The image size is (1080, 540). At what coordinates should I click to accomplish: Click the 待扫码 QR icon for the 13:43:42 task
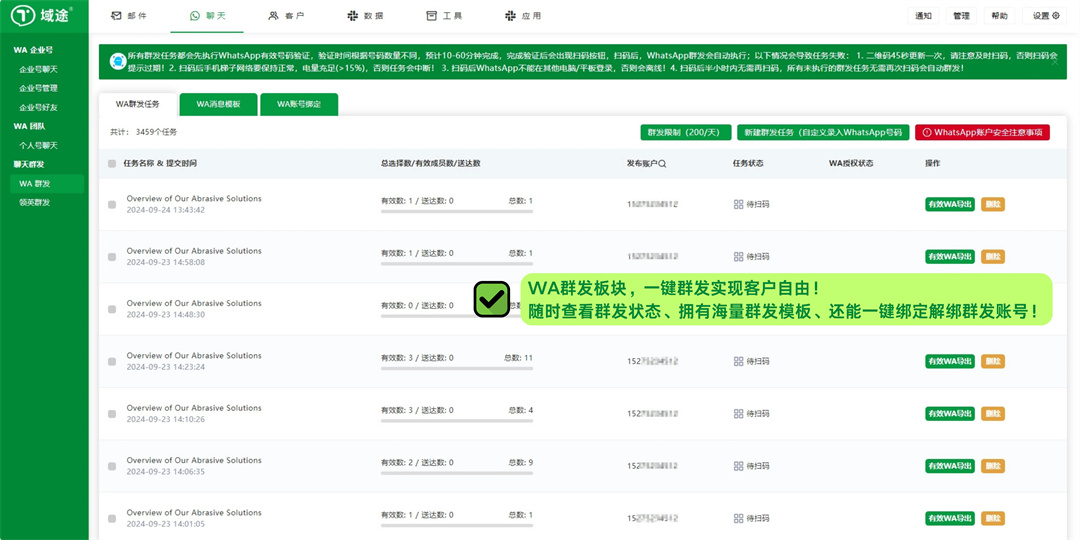(x=738, y=204)
